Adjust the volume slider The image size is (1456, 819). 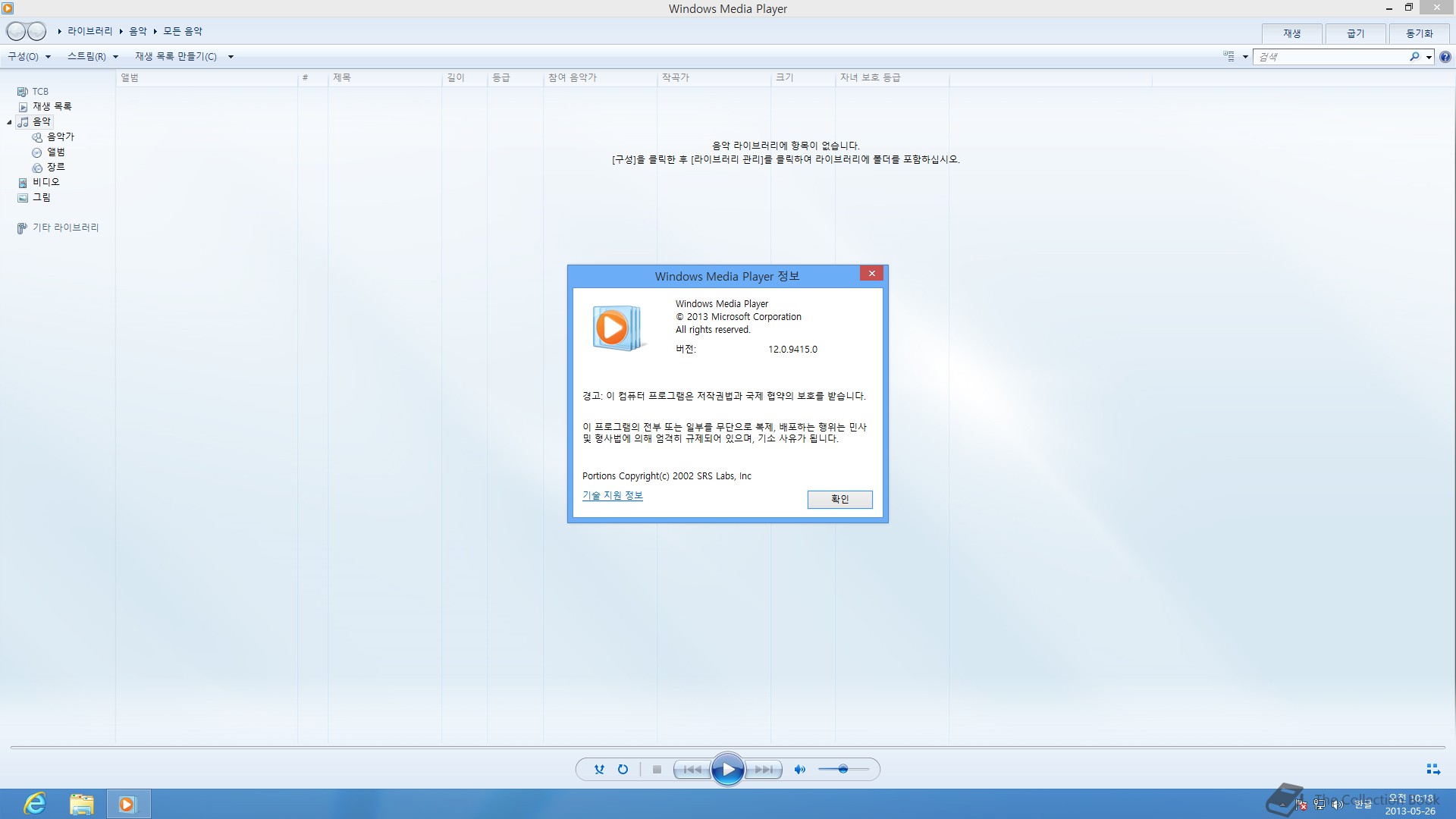843,769
